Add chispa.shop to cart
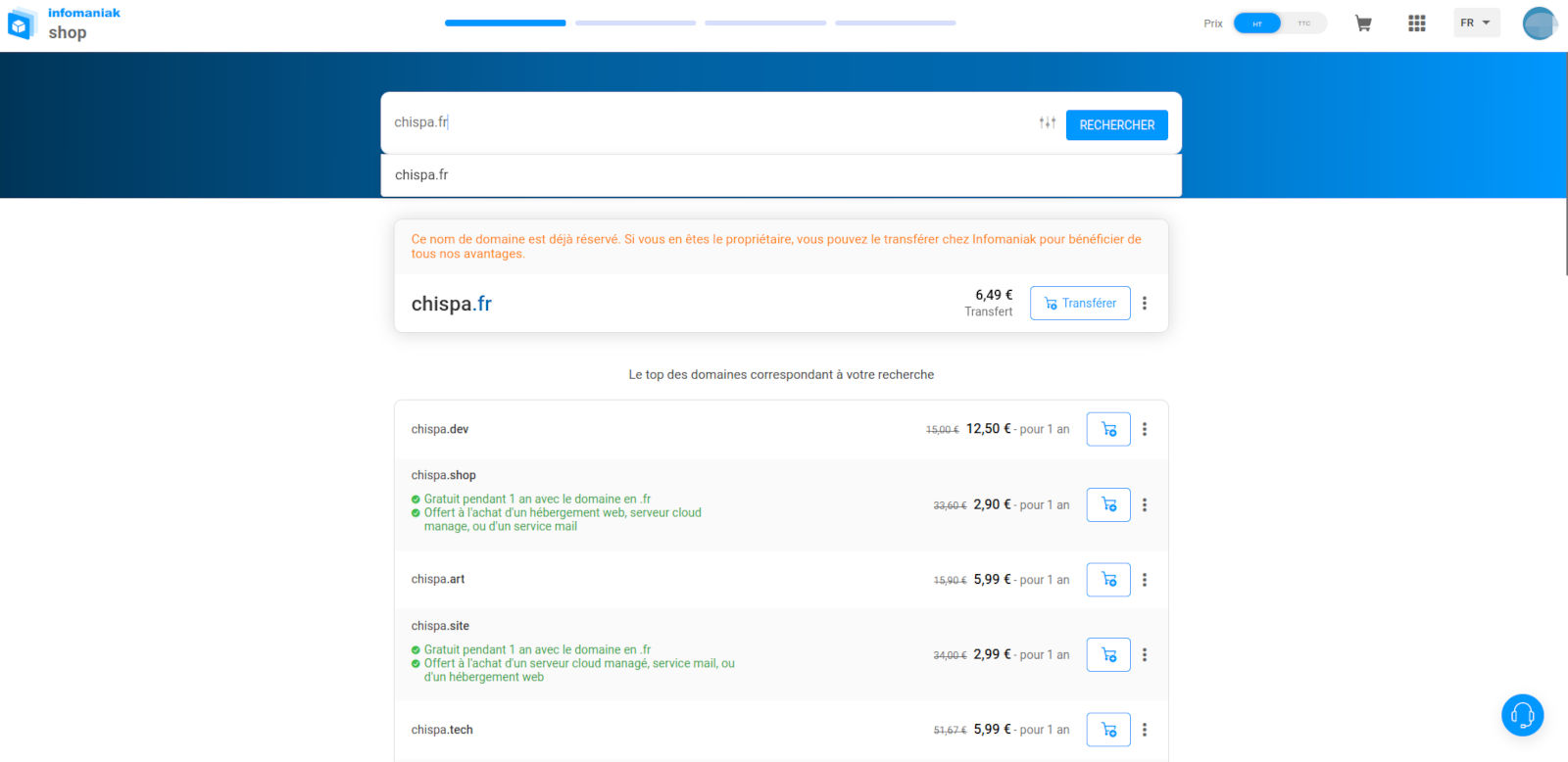Screen dimensions: 1568x762 1108,504
